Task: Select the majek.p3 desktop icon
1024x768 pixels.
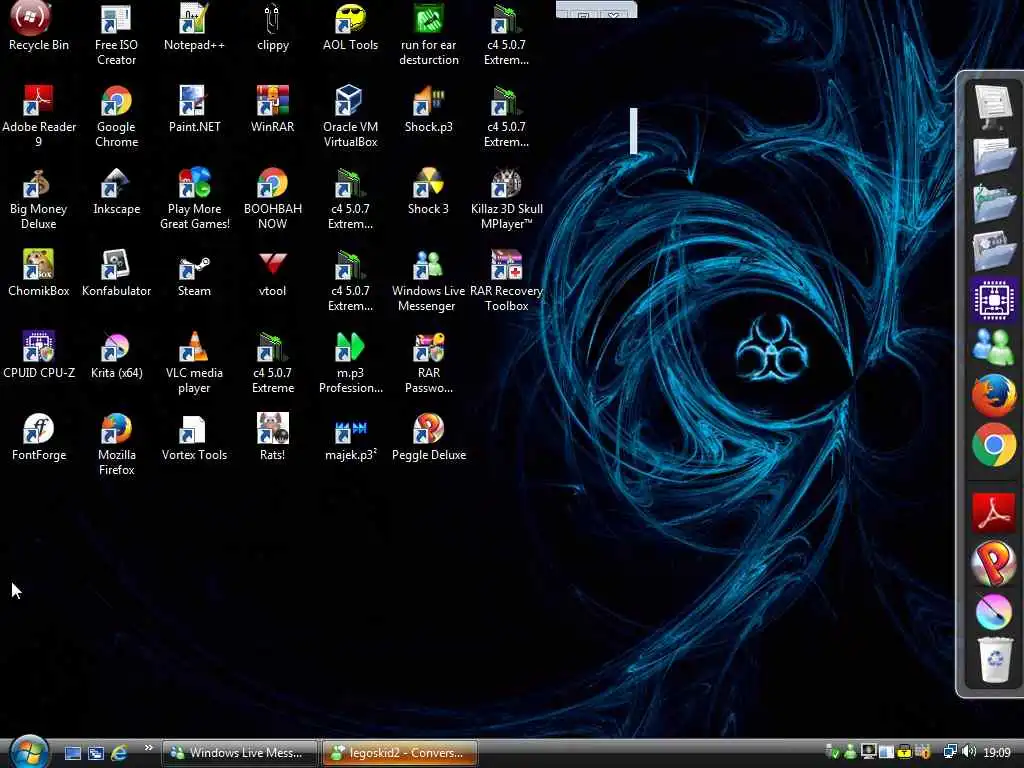Action: tap(350, 436)
